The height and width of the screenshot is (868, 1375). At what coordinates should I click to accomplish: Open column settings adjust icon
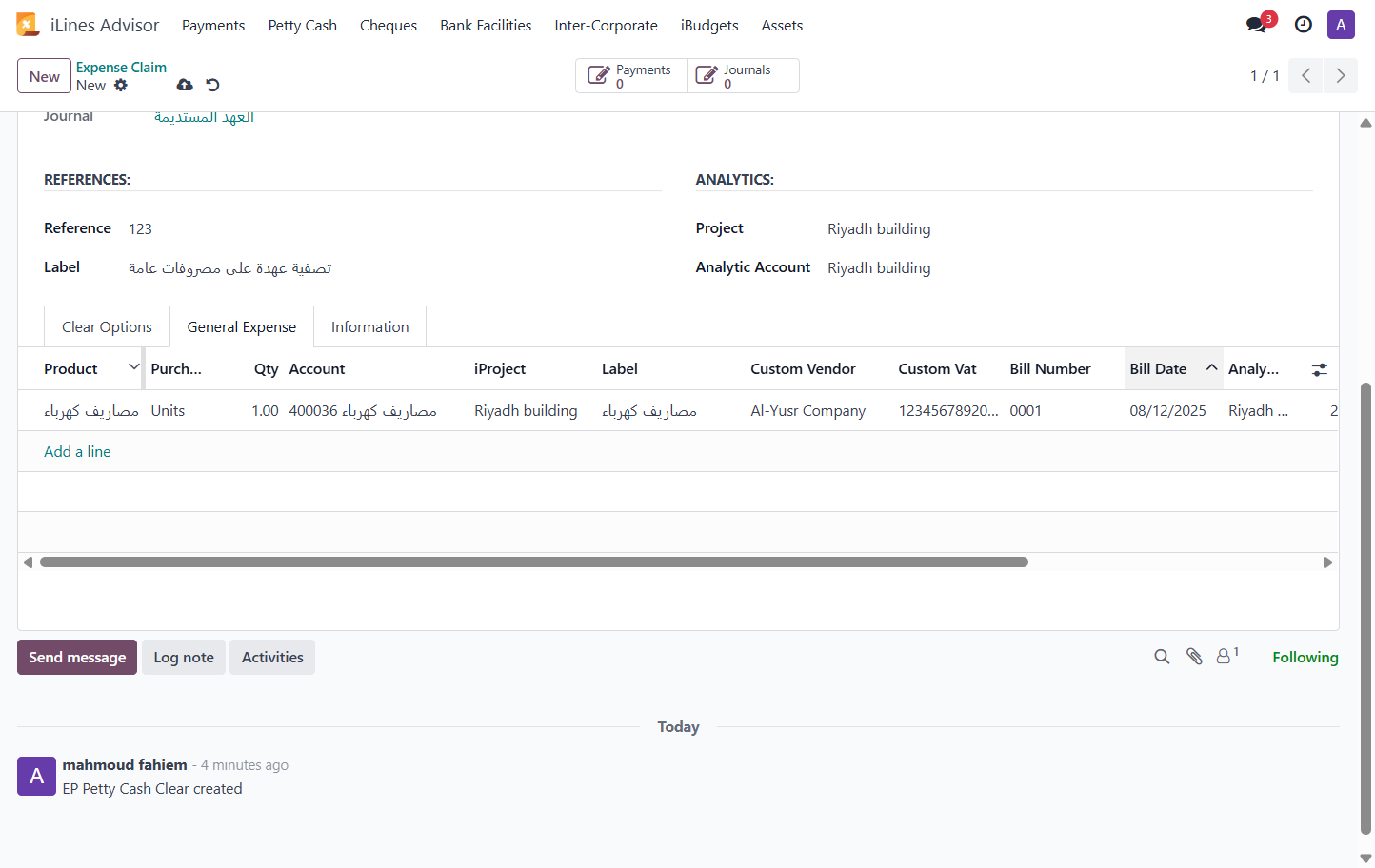(1319, 369)
